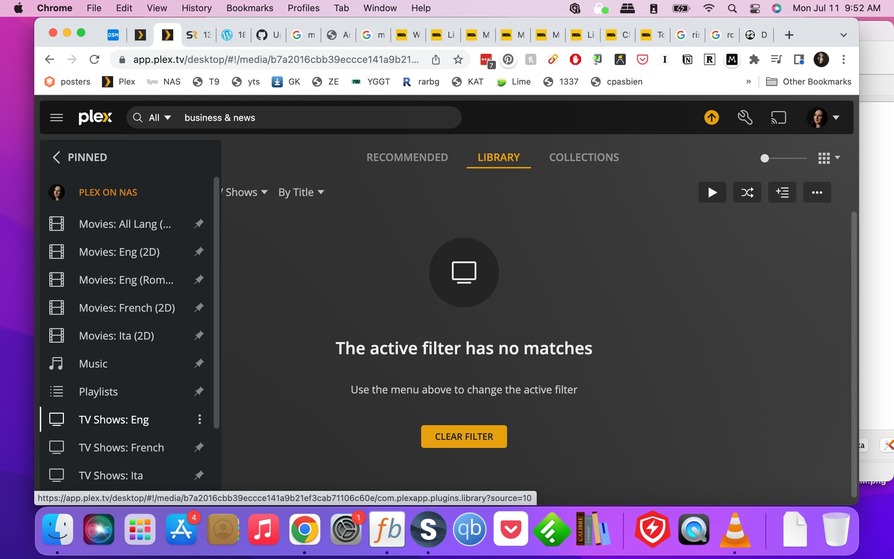Screen dimensions: 894x559
Task: Select PLEX ON NAS server
Action: pyautogui.click(x=108, y=192)
